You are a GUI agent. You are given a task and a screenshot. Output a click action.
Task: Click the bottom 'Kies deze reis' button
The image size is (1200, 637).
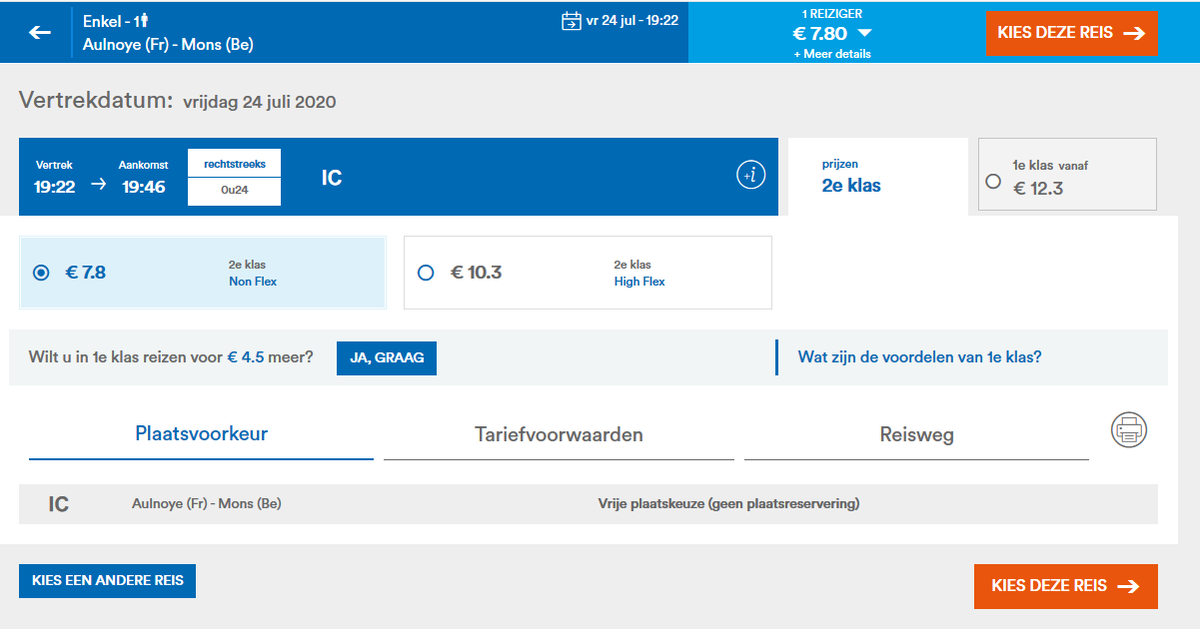pos(1066,586)
